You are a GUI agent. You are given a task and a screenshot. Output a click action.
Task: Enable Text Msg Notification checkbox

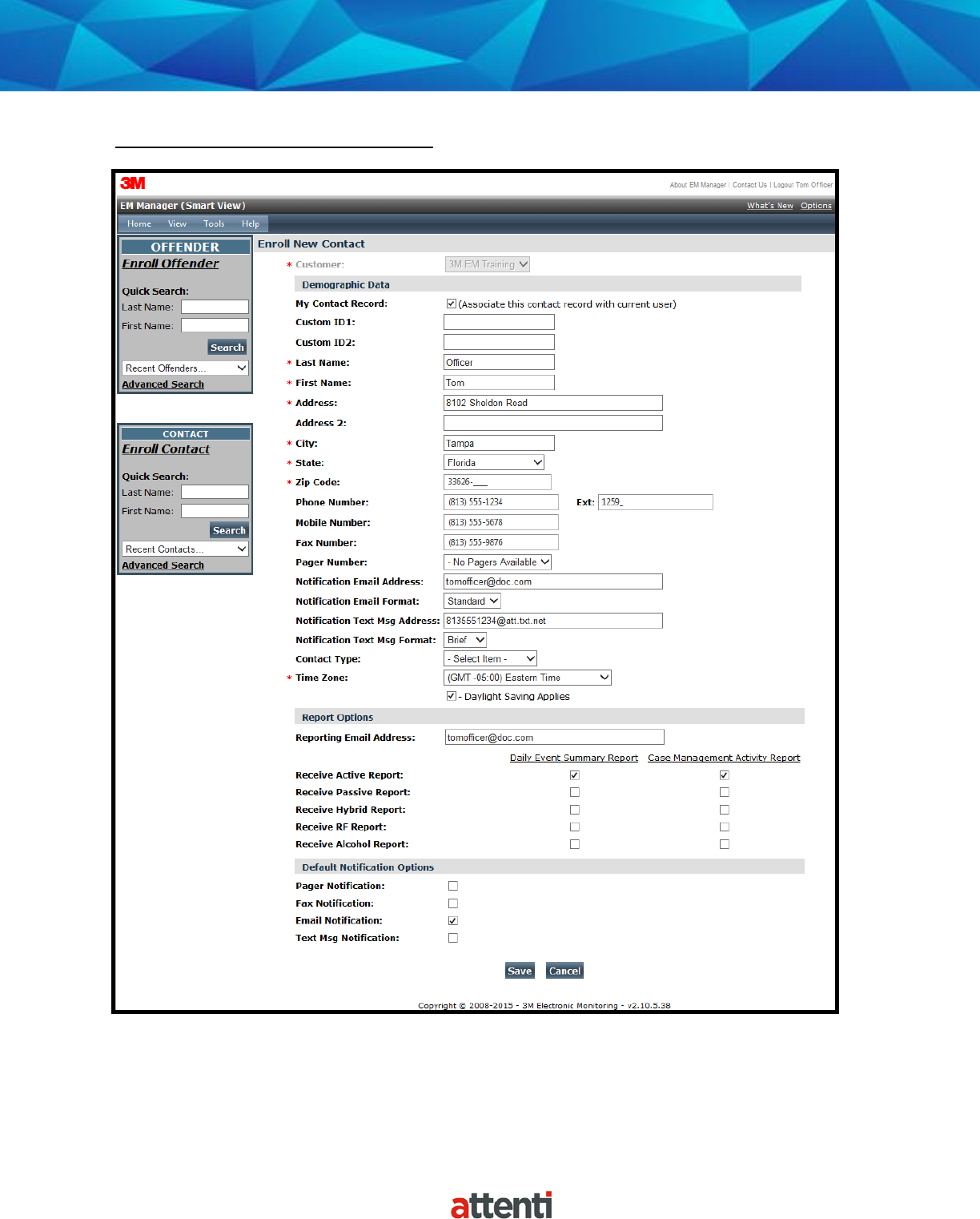(453, 938)
